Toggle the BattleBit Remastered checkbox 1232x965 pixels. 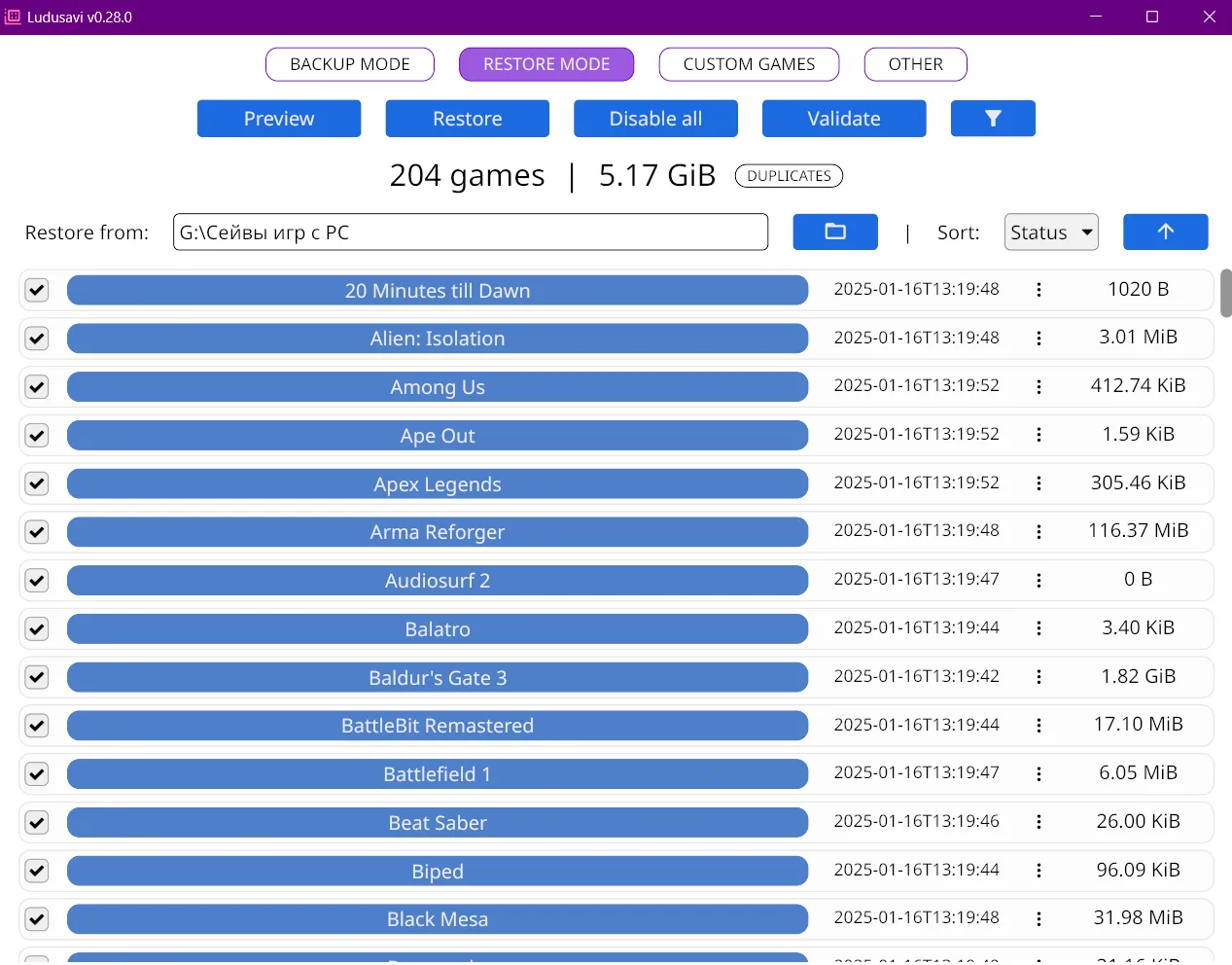coord(37,726)
